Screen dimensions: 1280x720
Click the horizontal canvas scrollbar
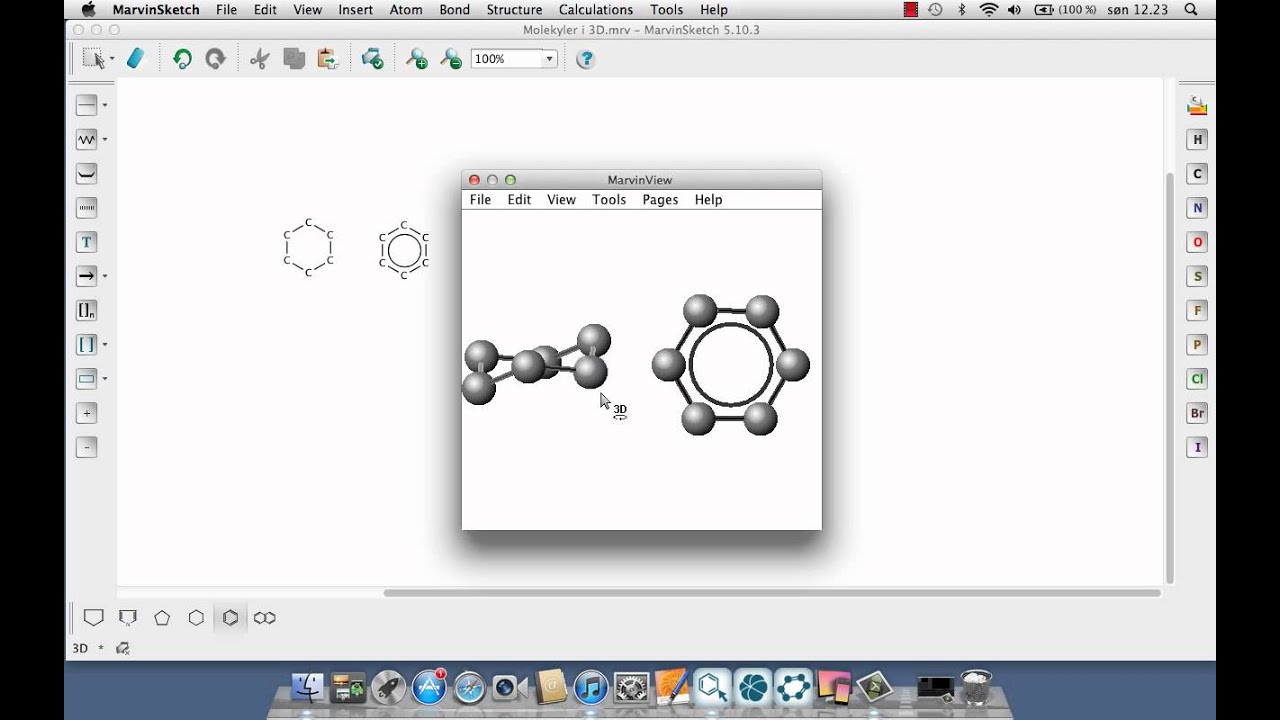click(x=772, y=593)
